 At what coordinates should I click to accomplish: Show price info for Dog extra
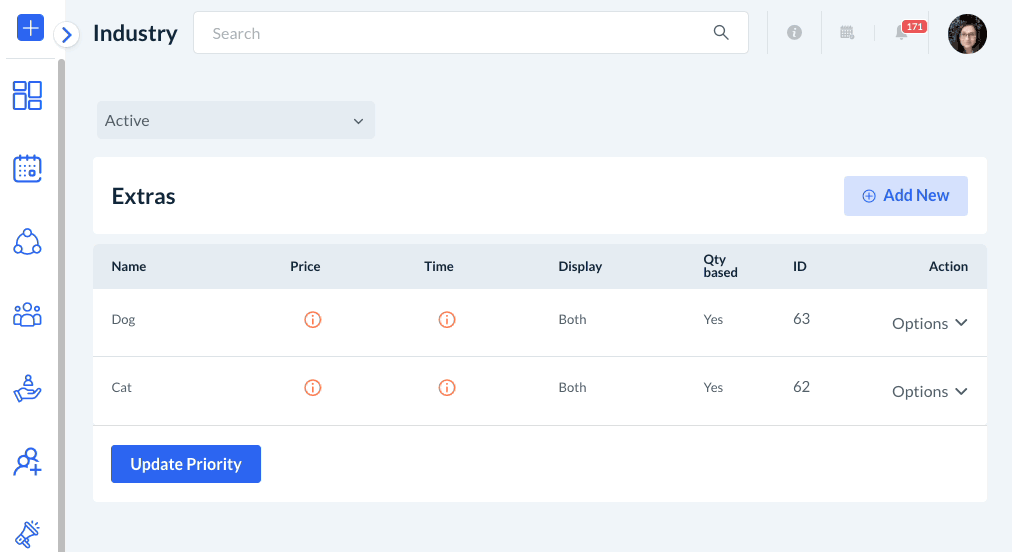click(312, 320)
